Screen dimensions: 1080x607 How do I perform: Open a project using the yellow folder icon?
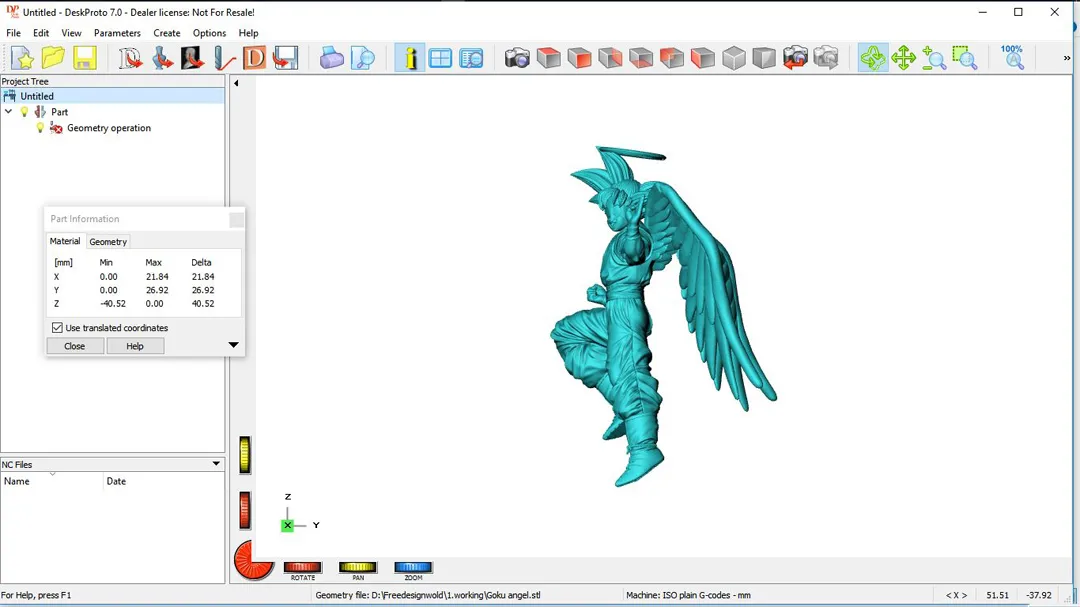pos(53,58)
